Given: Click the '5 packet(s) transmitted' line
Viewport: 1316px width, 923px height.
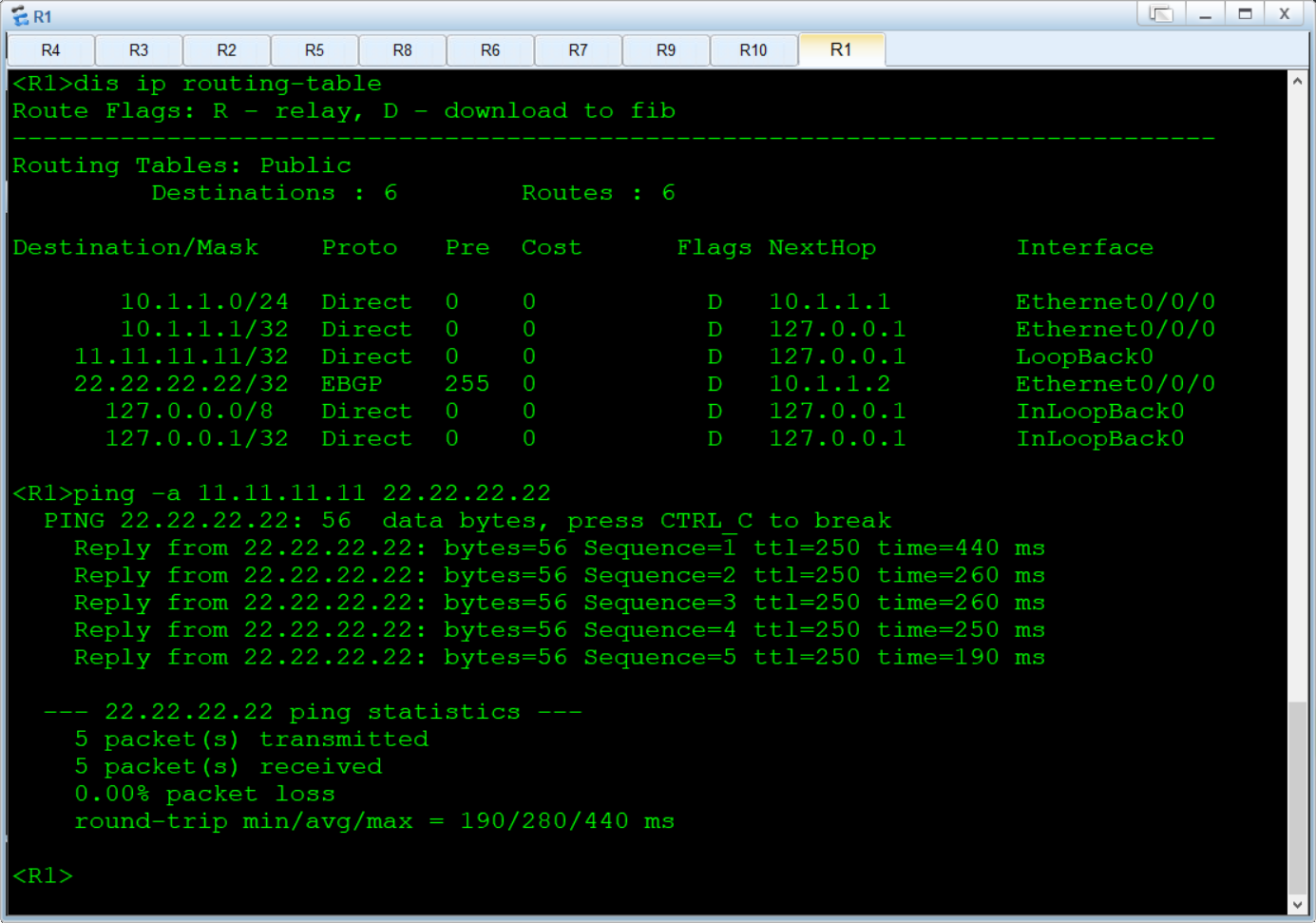Looking at the screenshot, I should [x=251, y=740].
